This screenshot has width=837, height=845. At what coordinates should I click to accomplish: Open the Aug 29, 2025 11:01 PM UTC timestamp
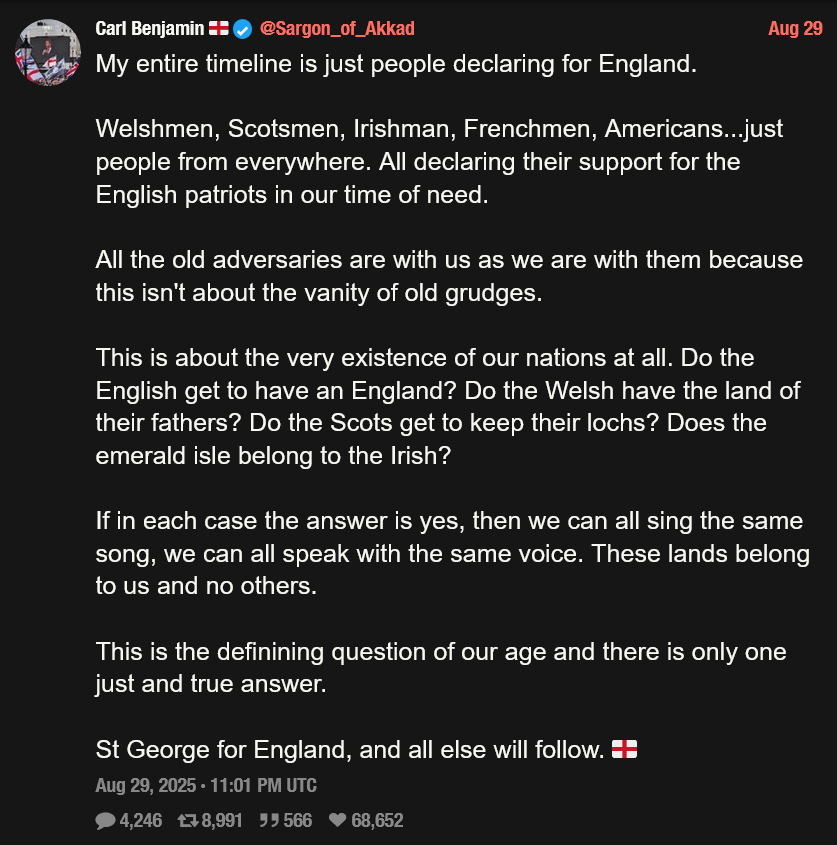point(206,786)
